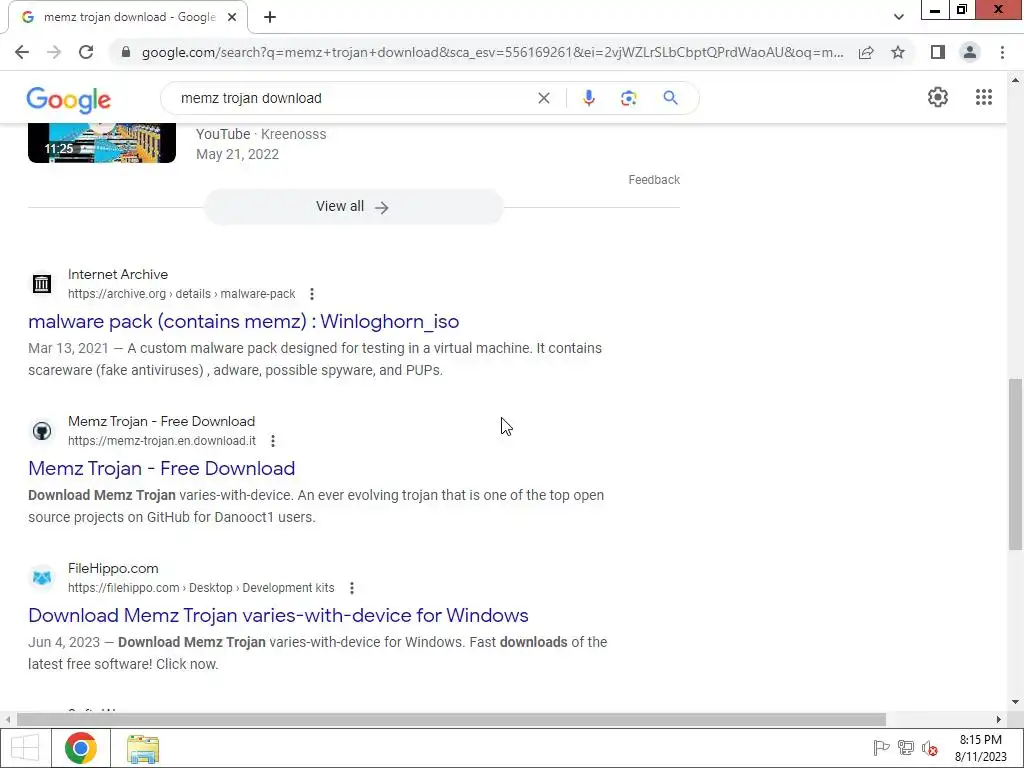Expand the tab search dropdown
The image size is (1024, 768).
pos(899,17)
